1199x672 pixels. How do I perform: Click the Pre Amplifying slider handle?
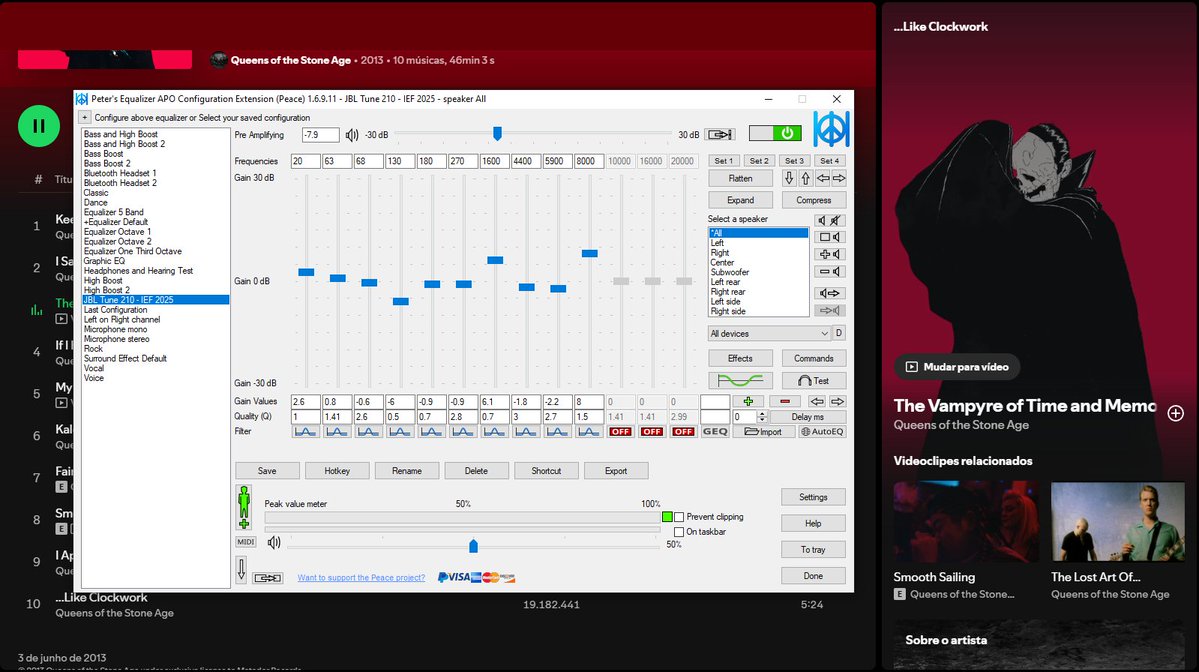pos(497,134)
